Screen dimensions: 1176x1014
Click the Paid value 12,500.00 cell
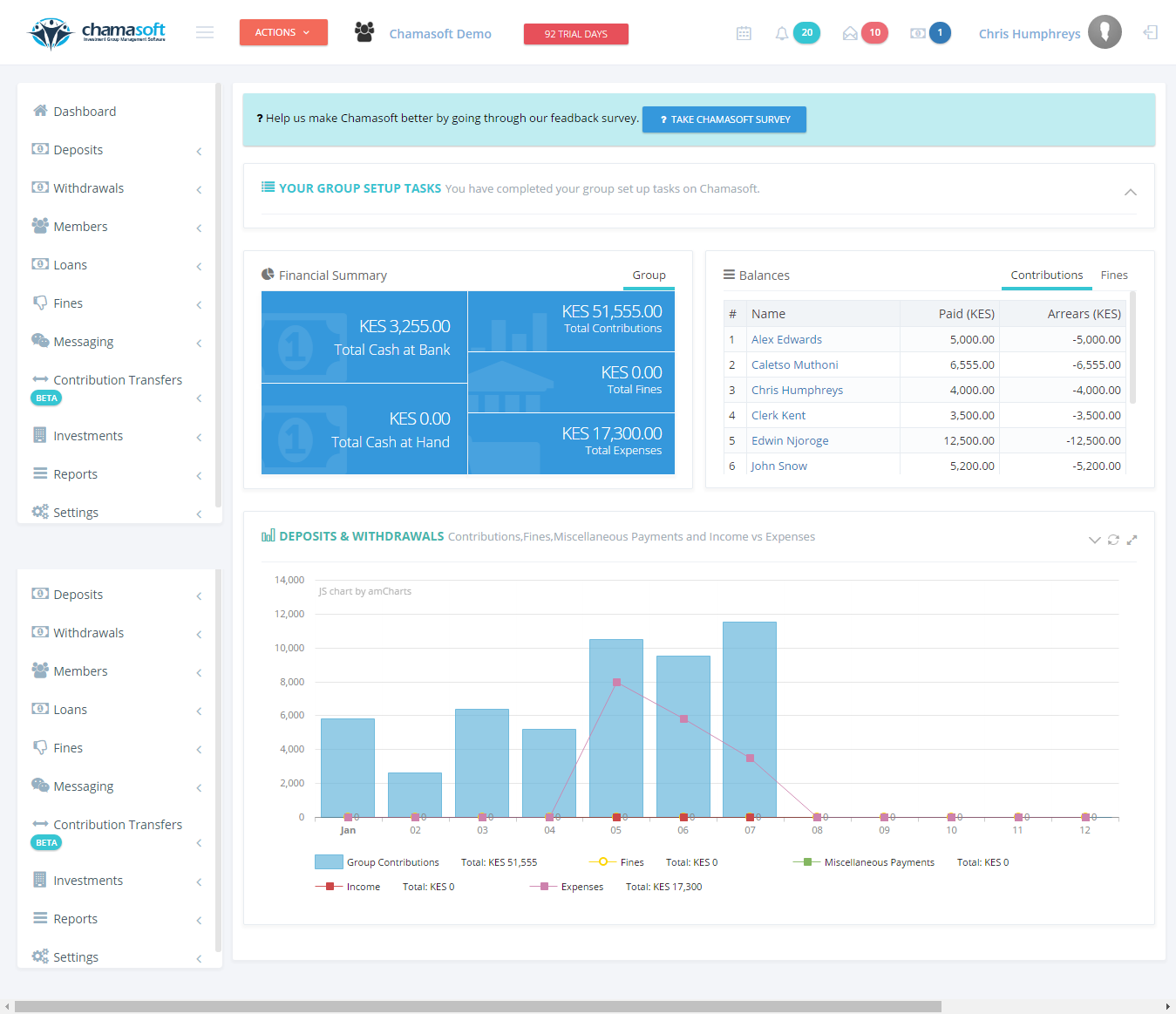tap(949, 440)
